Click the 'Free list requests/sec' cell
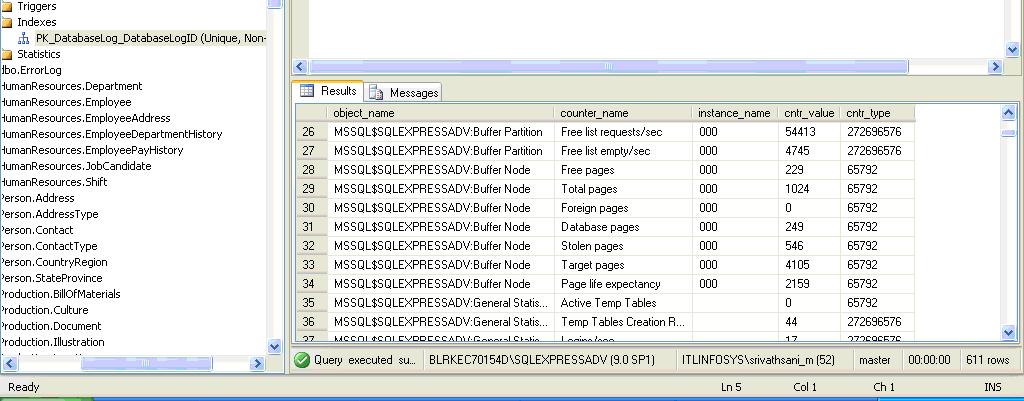The height and width of the screenshot is (401, 1024). [x=624, y=132]
